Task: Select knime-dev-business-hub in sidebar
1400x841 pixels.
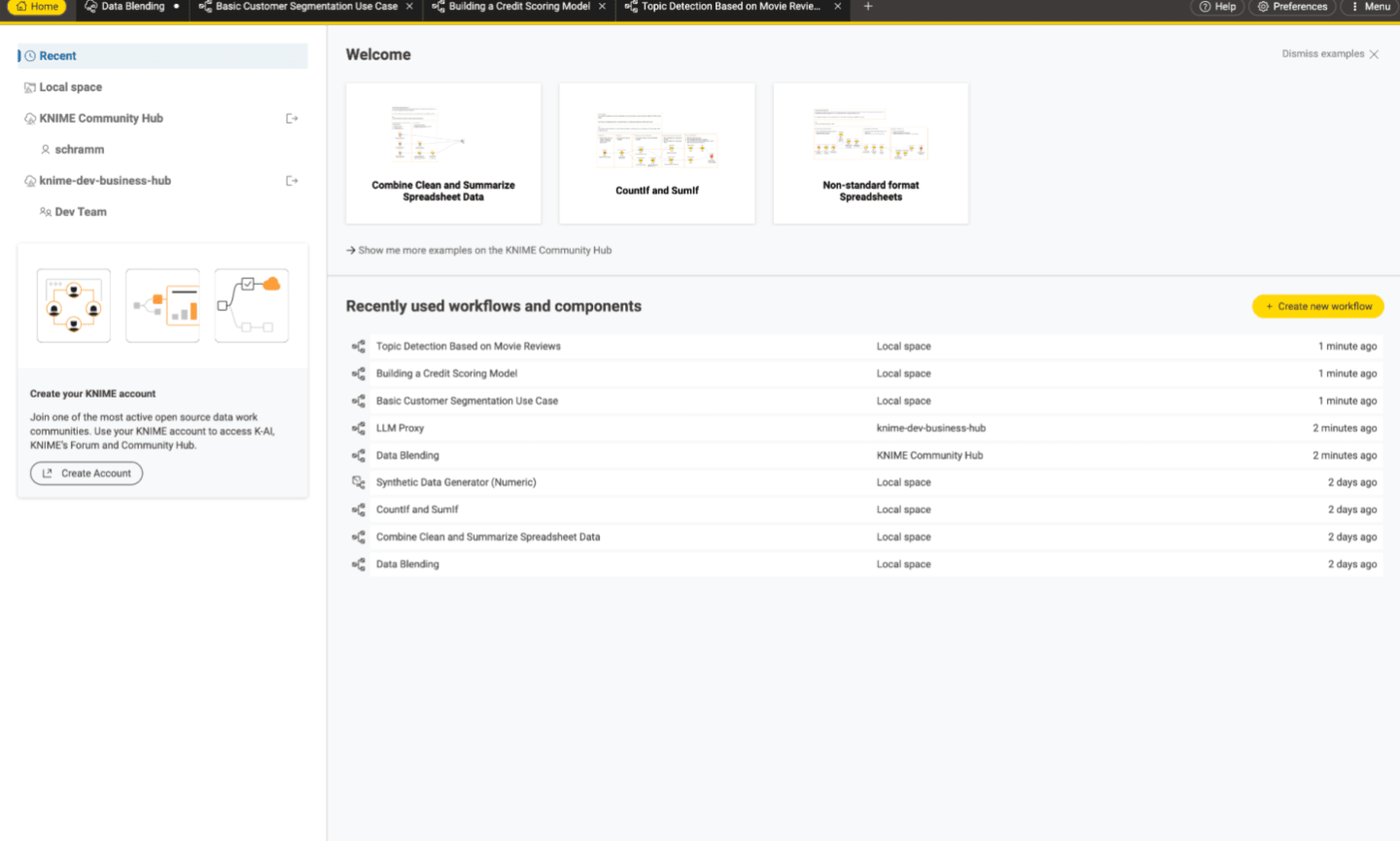Action: [105, 181]
